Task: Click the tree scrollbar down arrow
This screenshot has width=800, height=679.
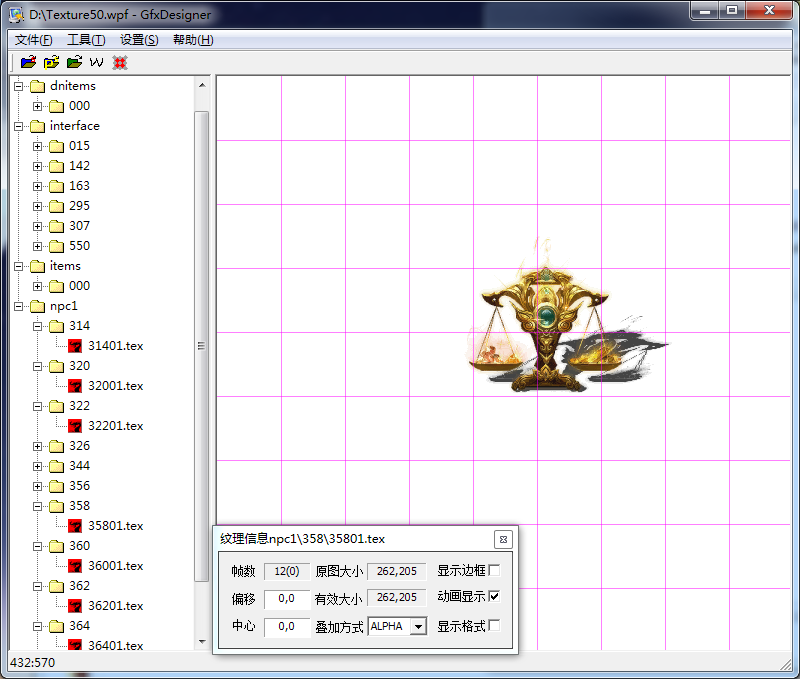Action: pos(202,642)
